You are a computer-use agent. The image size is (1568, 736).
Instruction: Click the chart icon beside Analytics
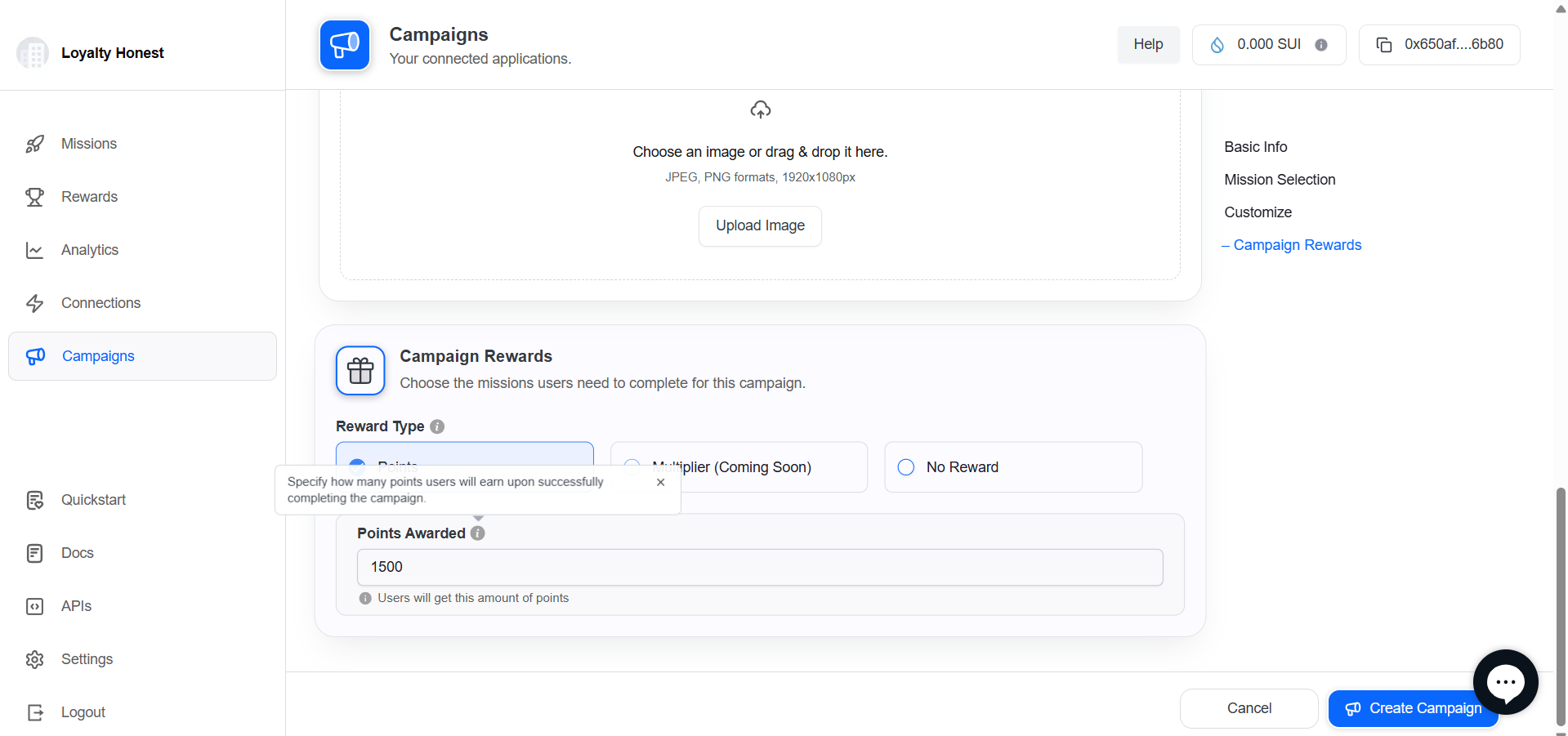coord(34,250)
